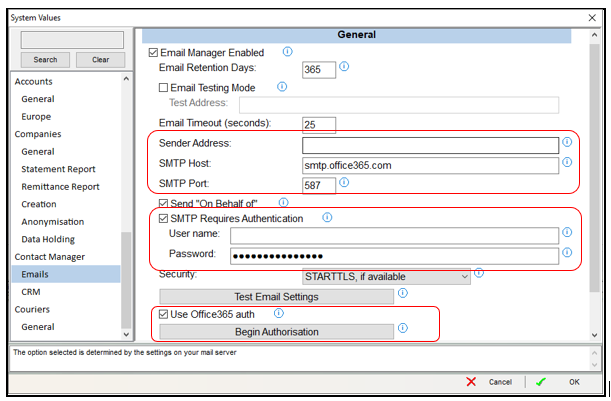
Task: Click the Test Email Settings button
Action: [276, 296]
